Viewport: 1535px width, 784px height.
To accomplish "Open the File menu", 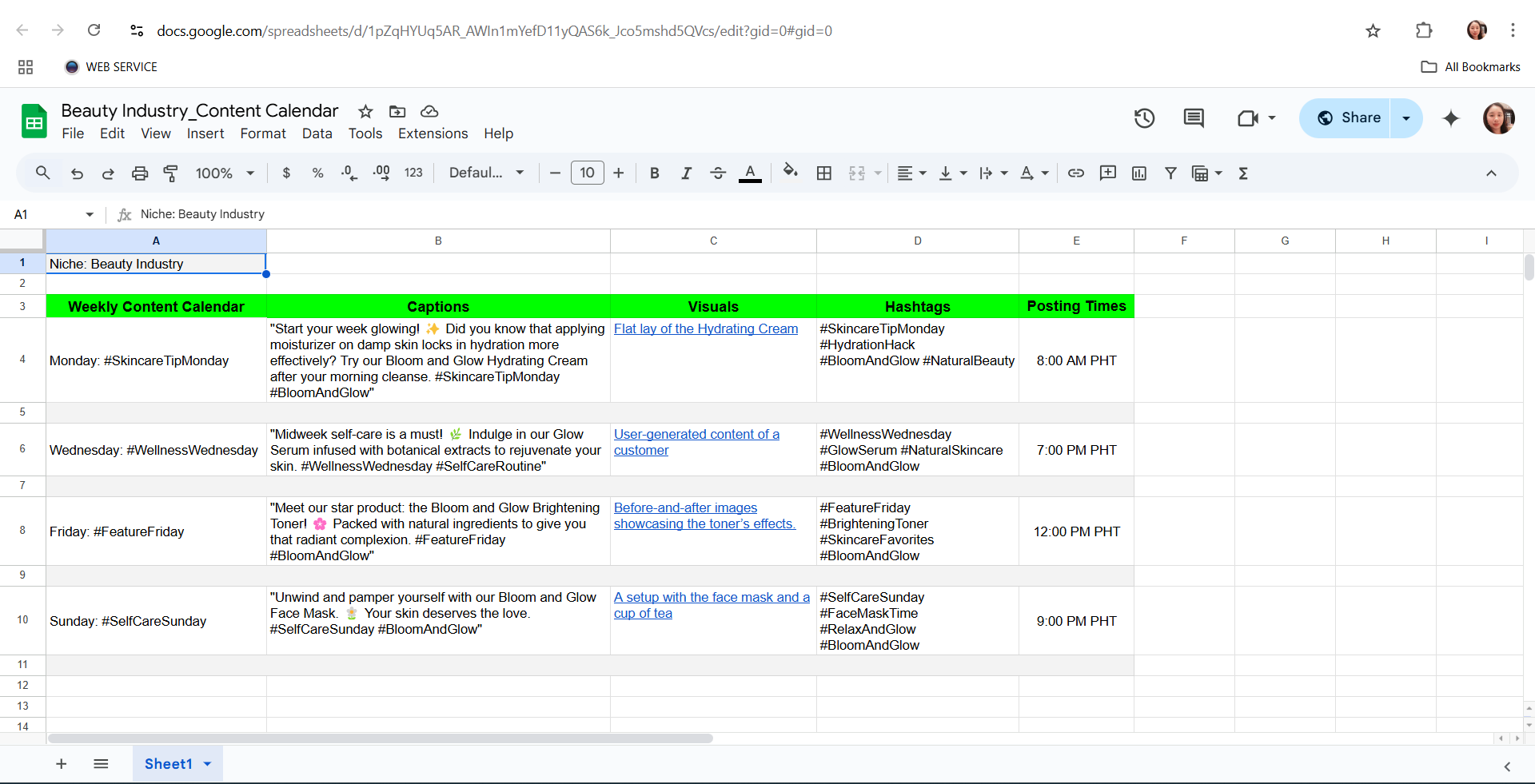I will 73,133.
